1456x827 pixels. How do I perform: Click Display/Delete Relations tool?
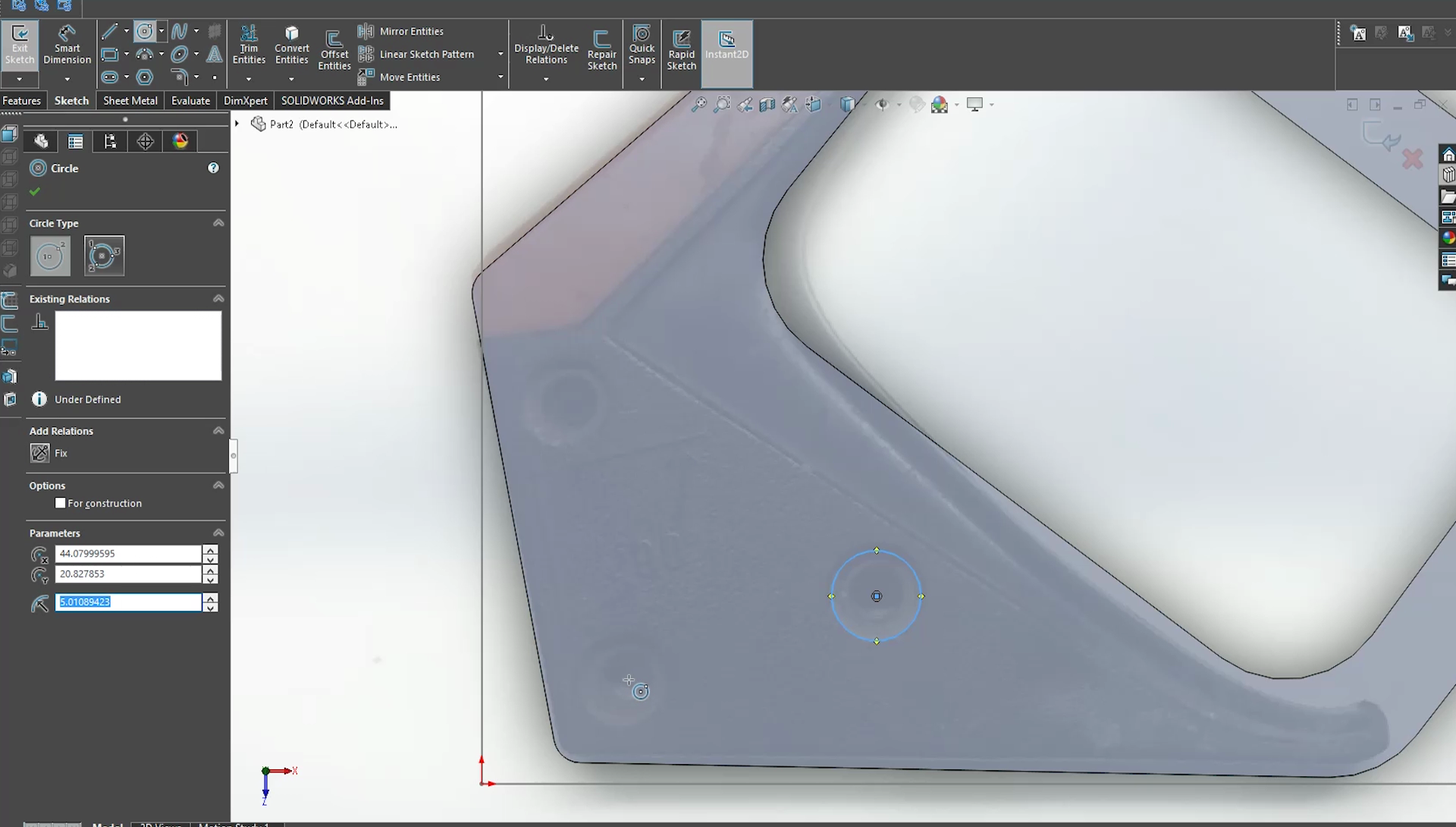point(546,44)
